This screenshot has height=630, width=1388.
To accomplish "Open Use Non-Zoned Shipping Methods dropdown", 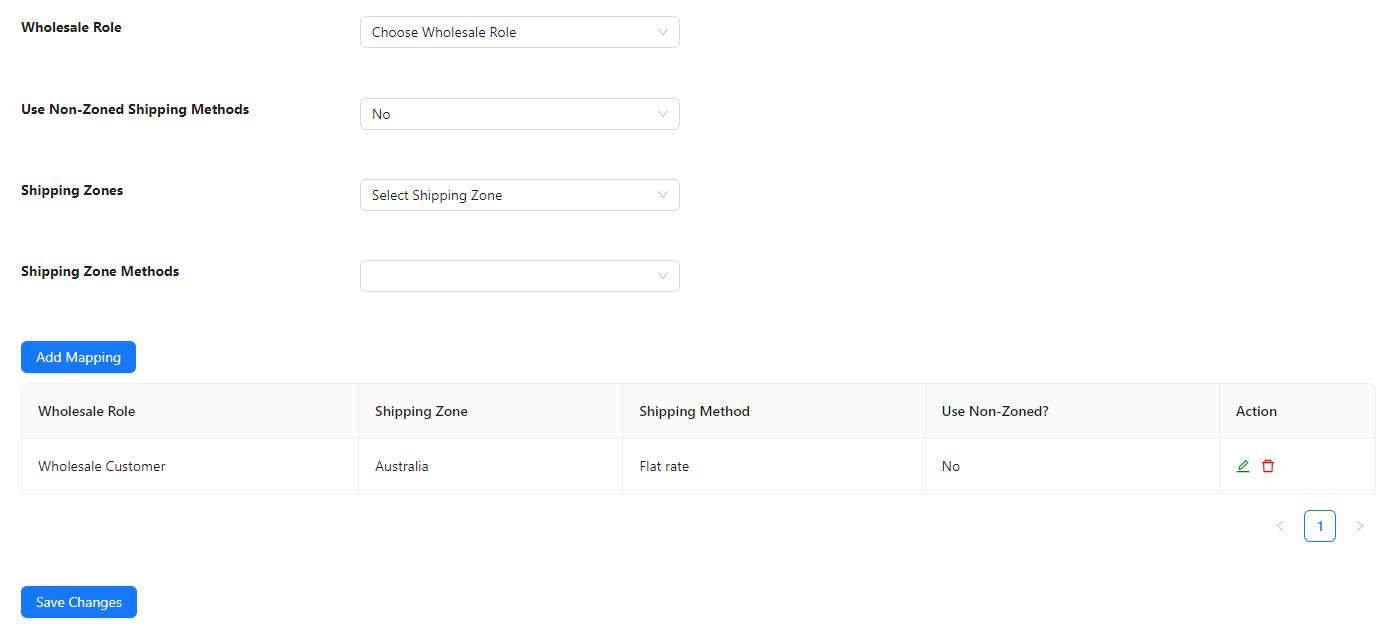I will (x=519, y=114).
